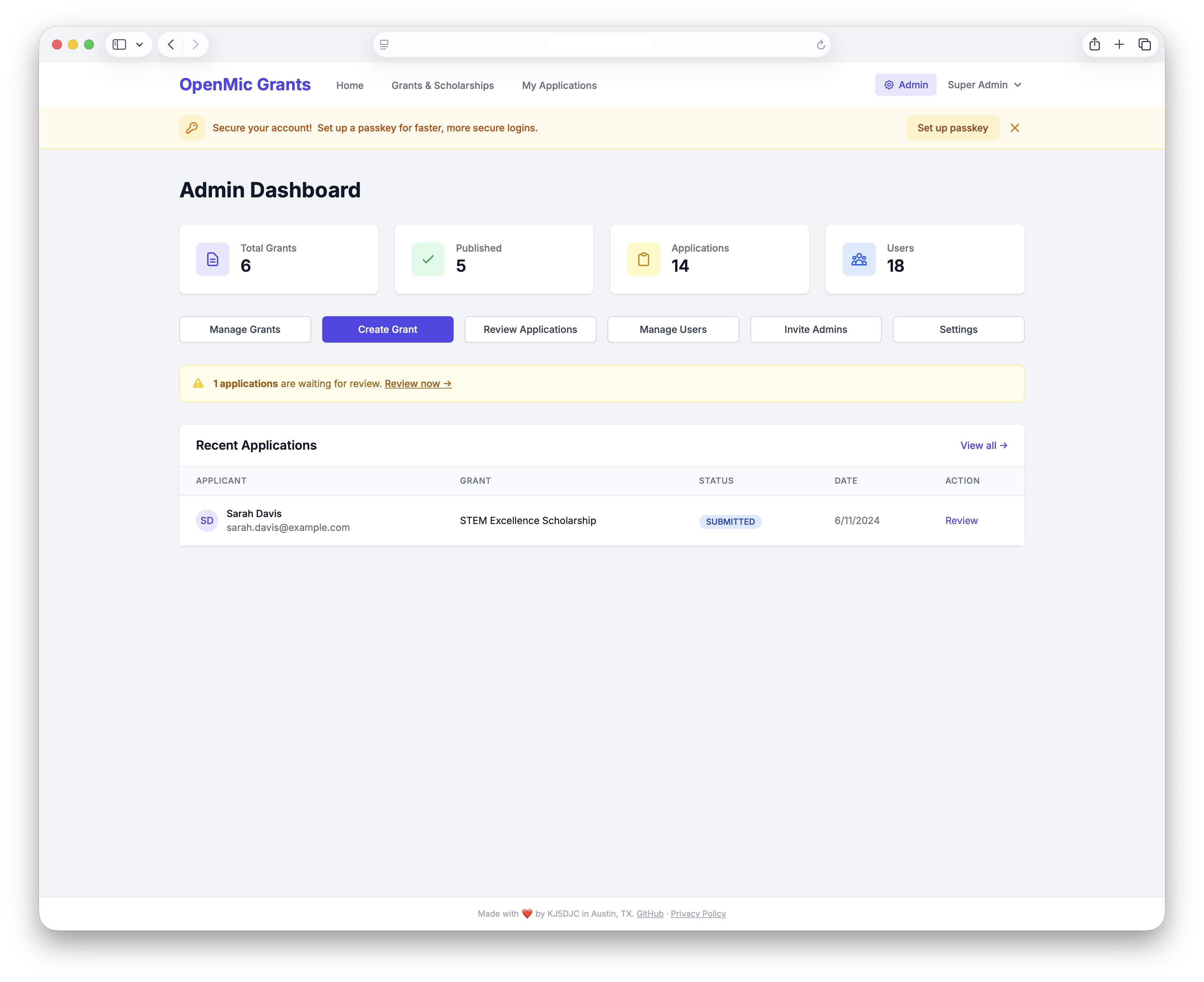Click the passkey key icon in banner
The image size is (1204, 982).
[192, 128]
